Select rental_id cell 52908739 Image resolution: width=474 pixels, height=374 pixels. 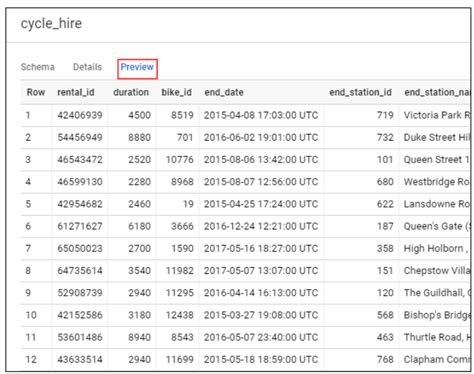pyautogui.click(x=80, y=293)
